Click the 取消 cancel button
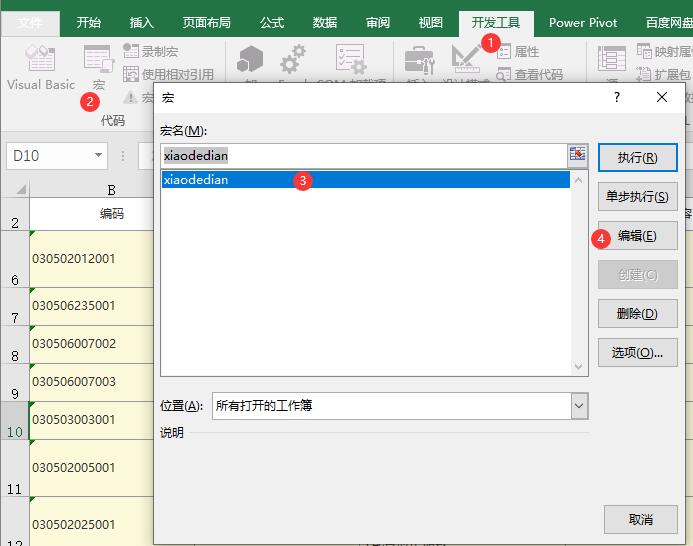Viewport: 693px width, 546px height. [640, 520]
